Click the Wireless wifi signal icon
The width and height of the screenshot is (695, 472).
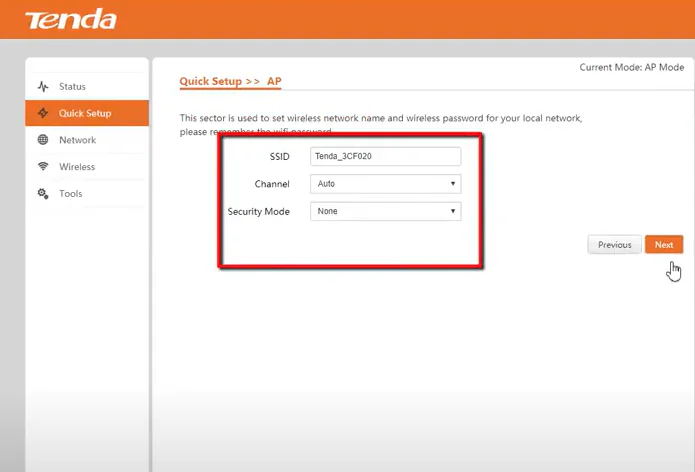click(43, 166)
